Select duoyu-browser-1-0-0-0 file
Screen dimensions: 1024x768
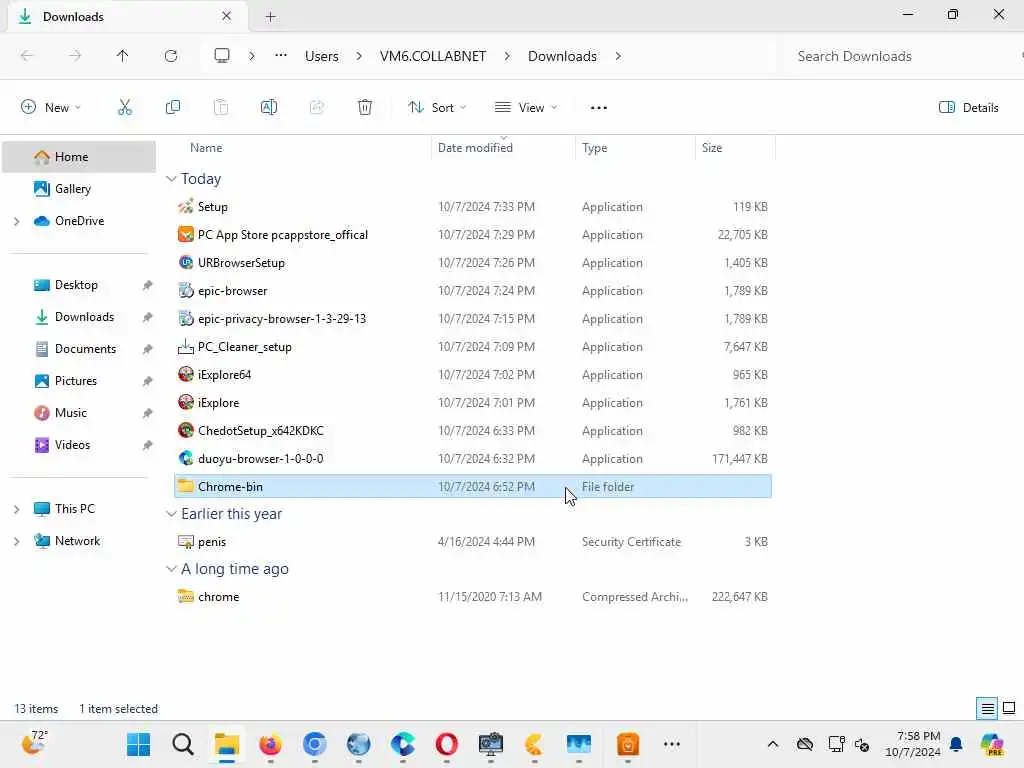pos(473,459)
